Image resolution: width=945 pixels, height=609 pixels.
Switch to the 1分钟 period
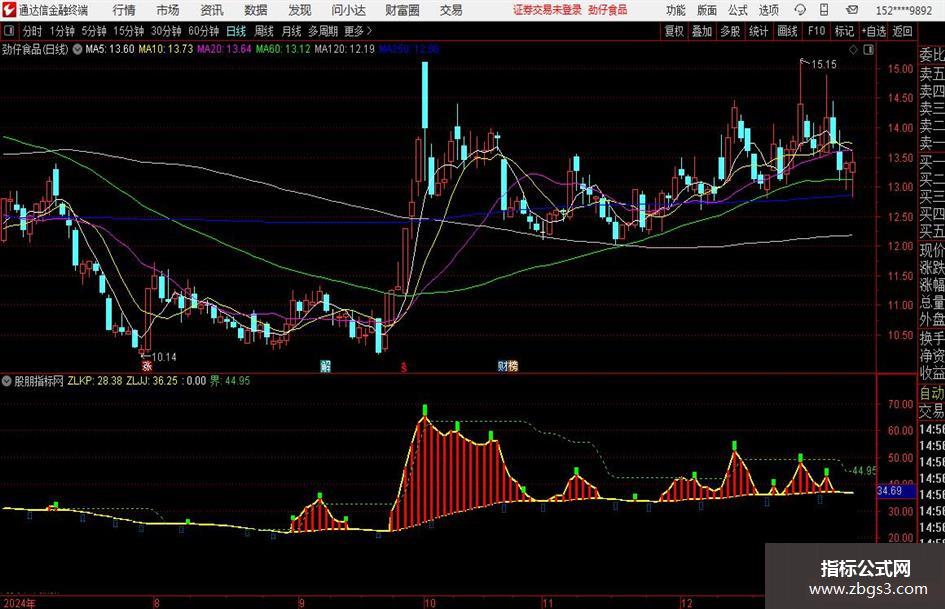pyautogui.click(x=62, y=31)
